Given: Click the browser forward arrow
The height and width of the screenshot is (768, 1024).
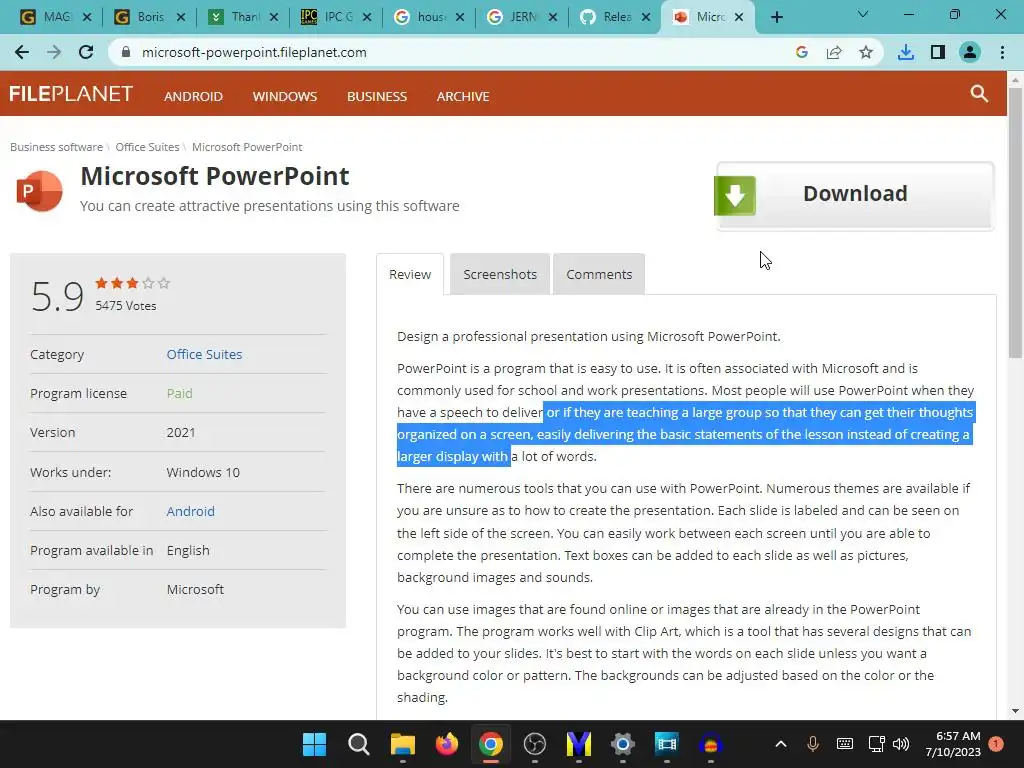Looking at the screenshot, I should point(54,52).
